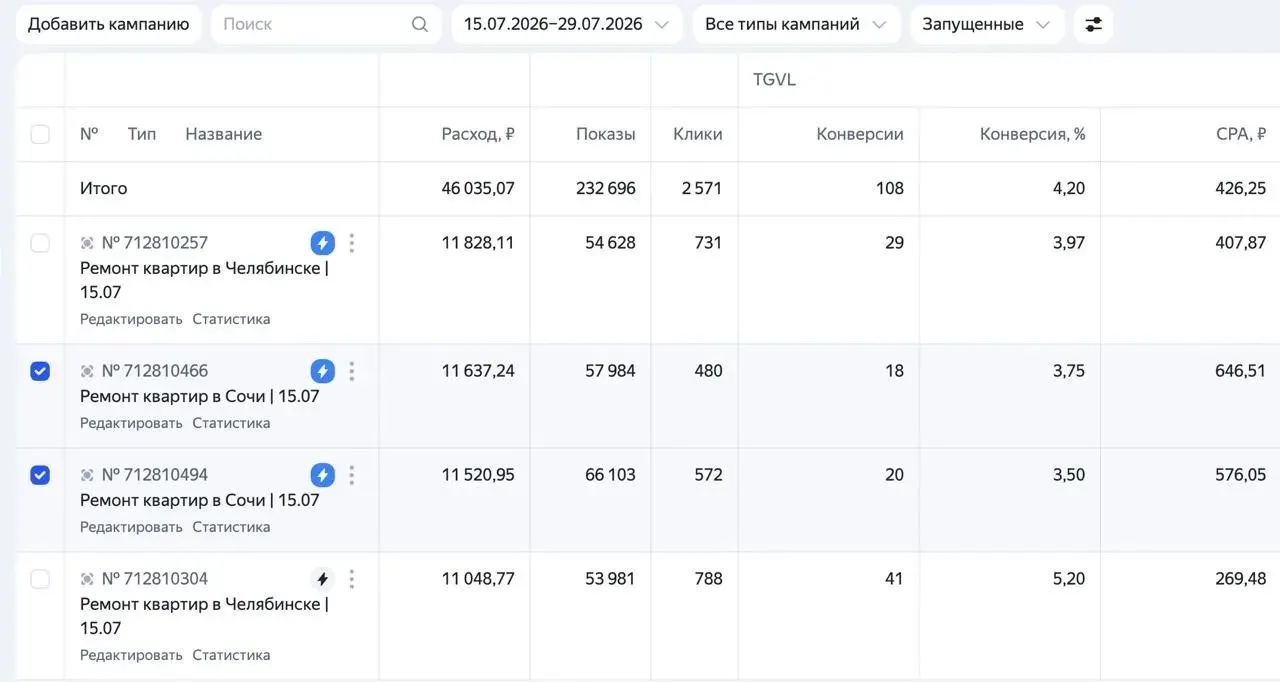Click 'Статистика' under campaign 712810304

pos(231,655)
